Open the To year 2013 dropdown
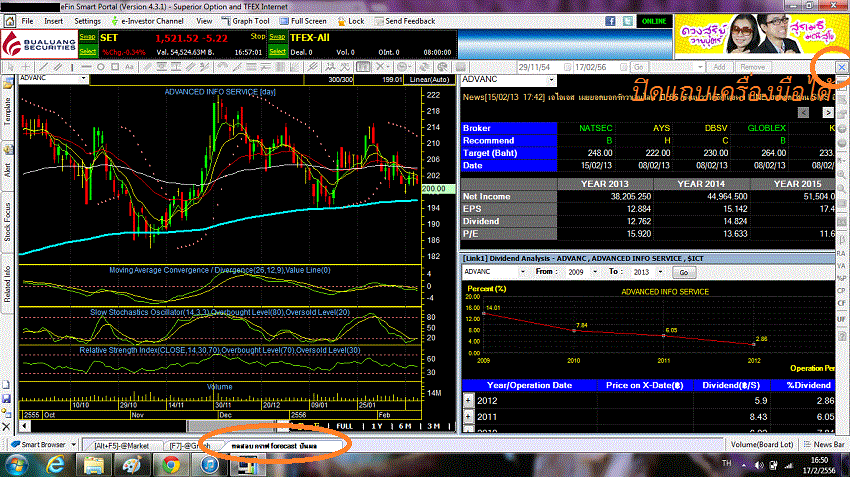The width and height of the screenshot is (850, 477). point(660,272)
